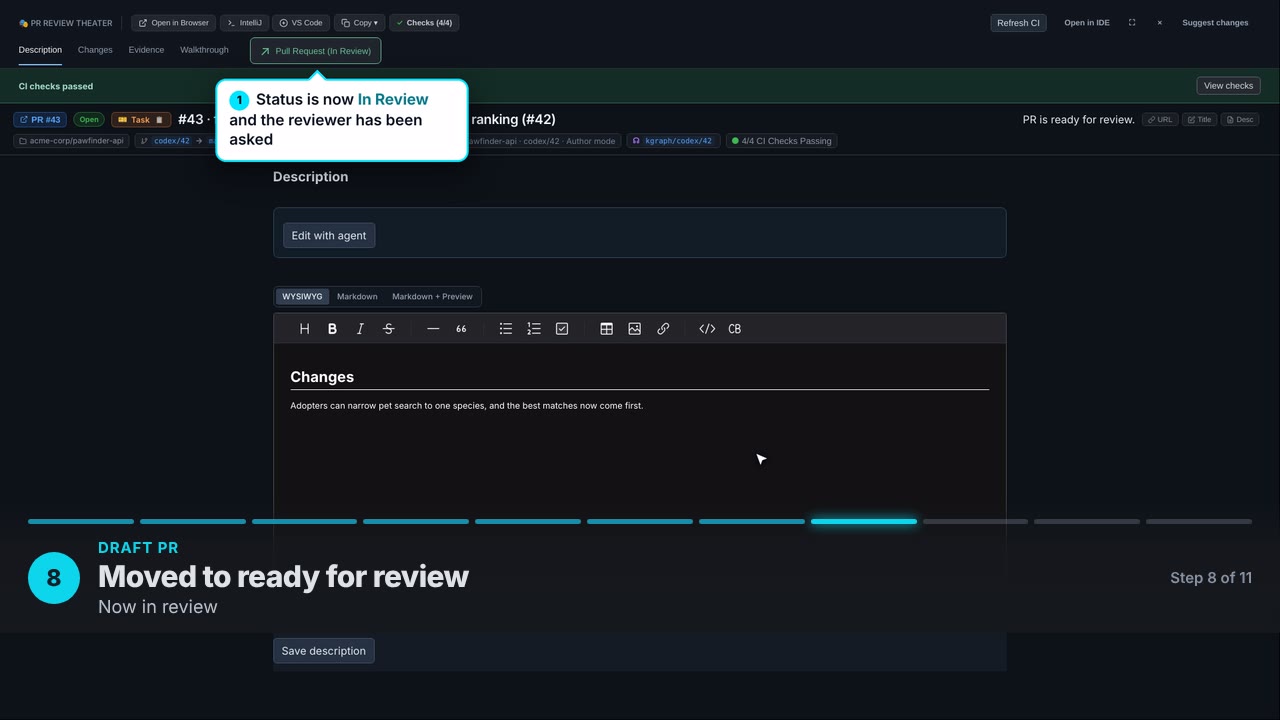Copy the PR URL
The width and height of the screenshot is (1280, 720).
1160,120
